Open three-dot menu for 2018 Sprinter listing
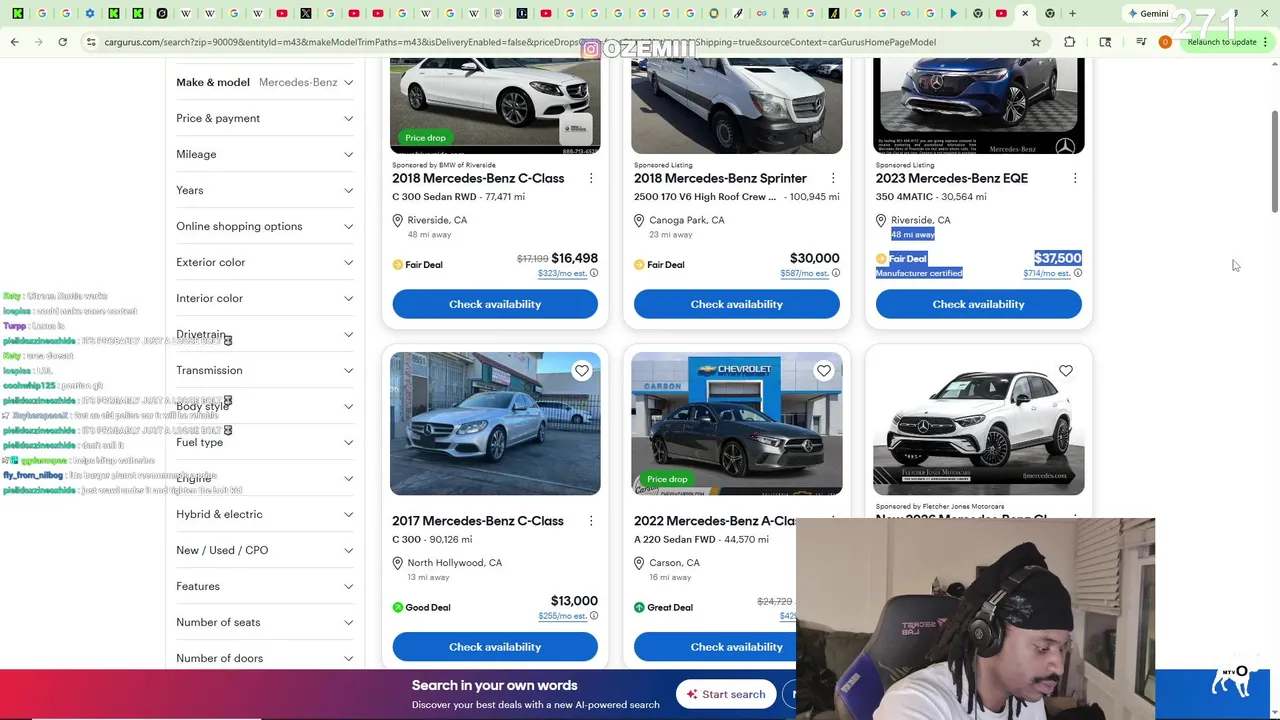The width and height of the screenshot is (1280, 720). [833, 178]
